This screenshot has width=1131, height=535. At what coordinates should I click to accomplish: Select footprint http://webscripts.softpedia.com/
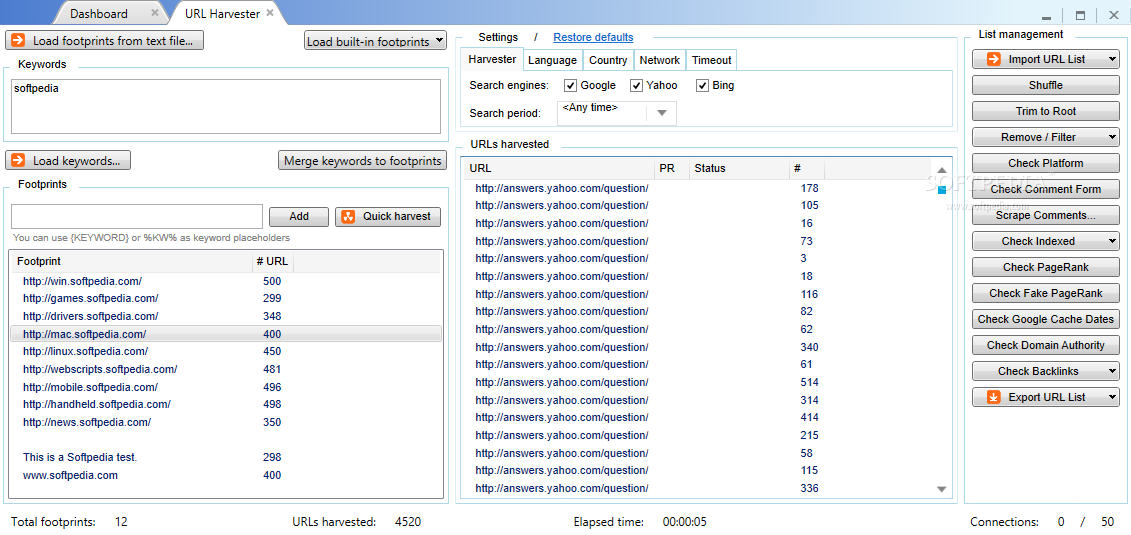(x=226, y=369)
